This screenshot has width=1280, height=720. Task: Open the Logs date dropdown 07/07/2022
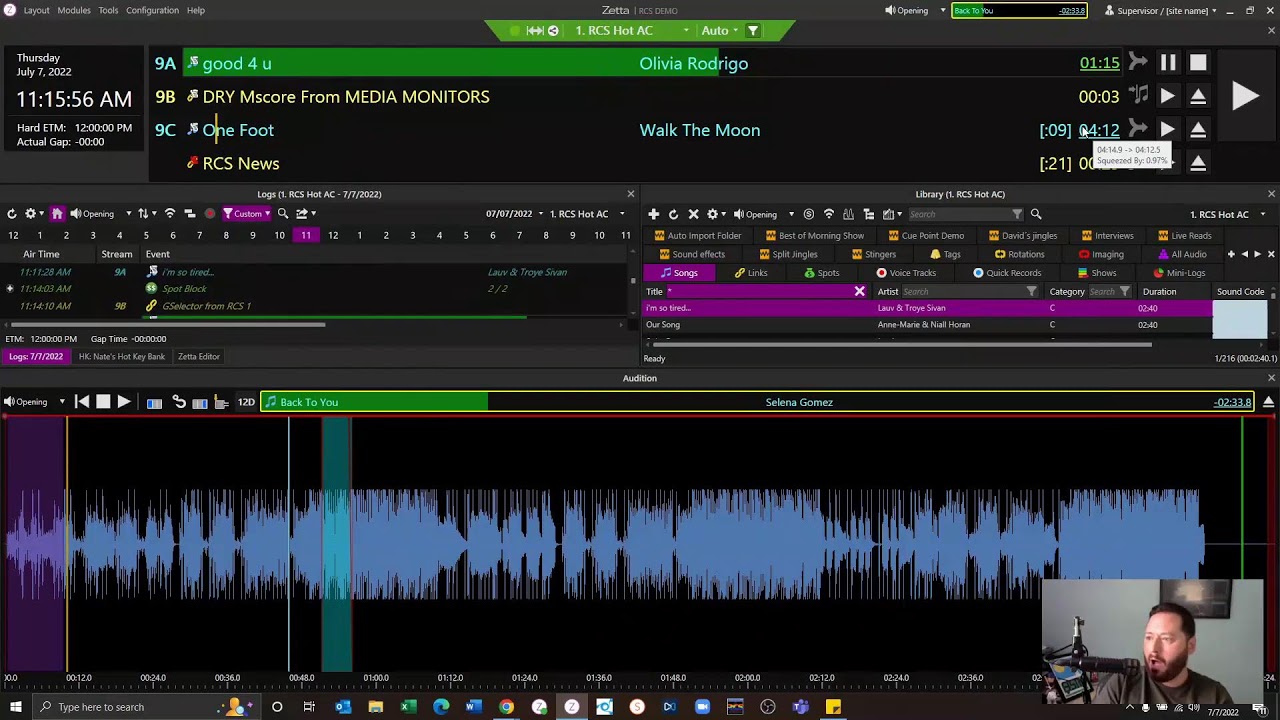514,214
